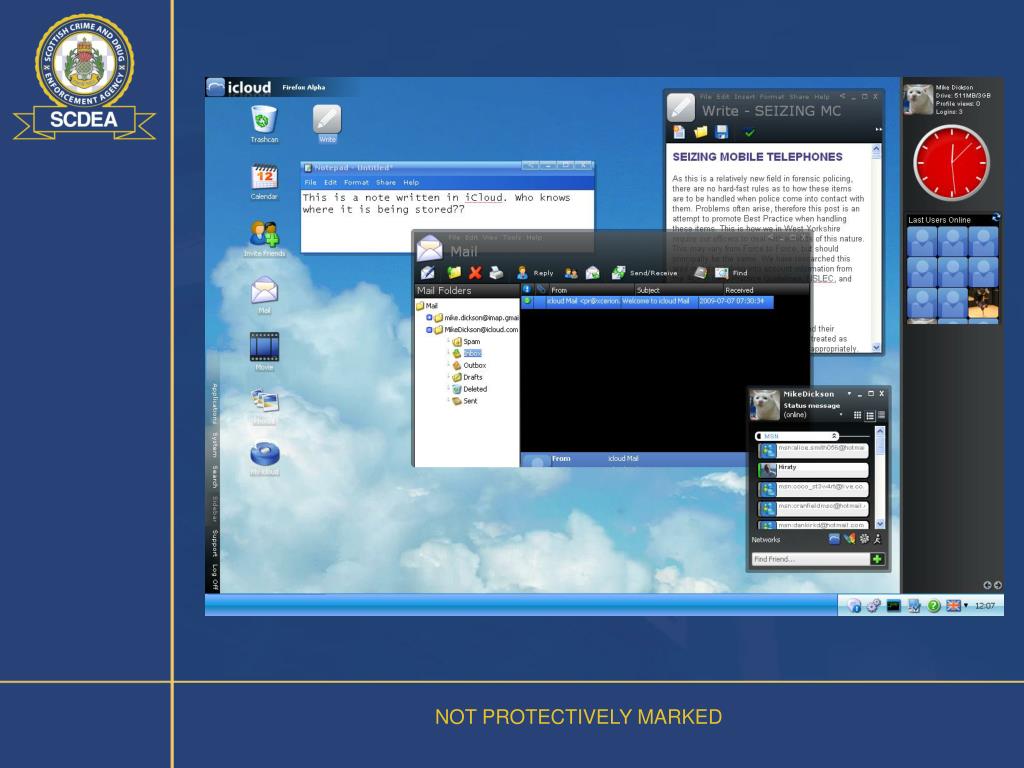Select the Welcome to icloud Mail message

click(x=647, y=301)
